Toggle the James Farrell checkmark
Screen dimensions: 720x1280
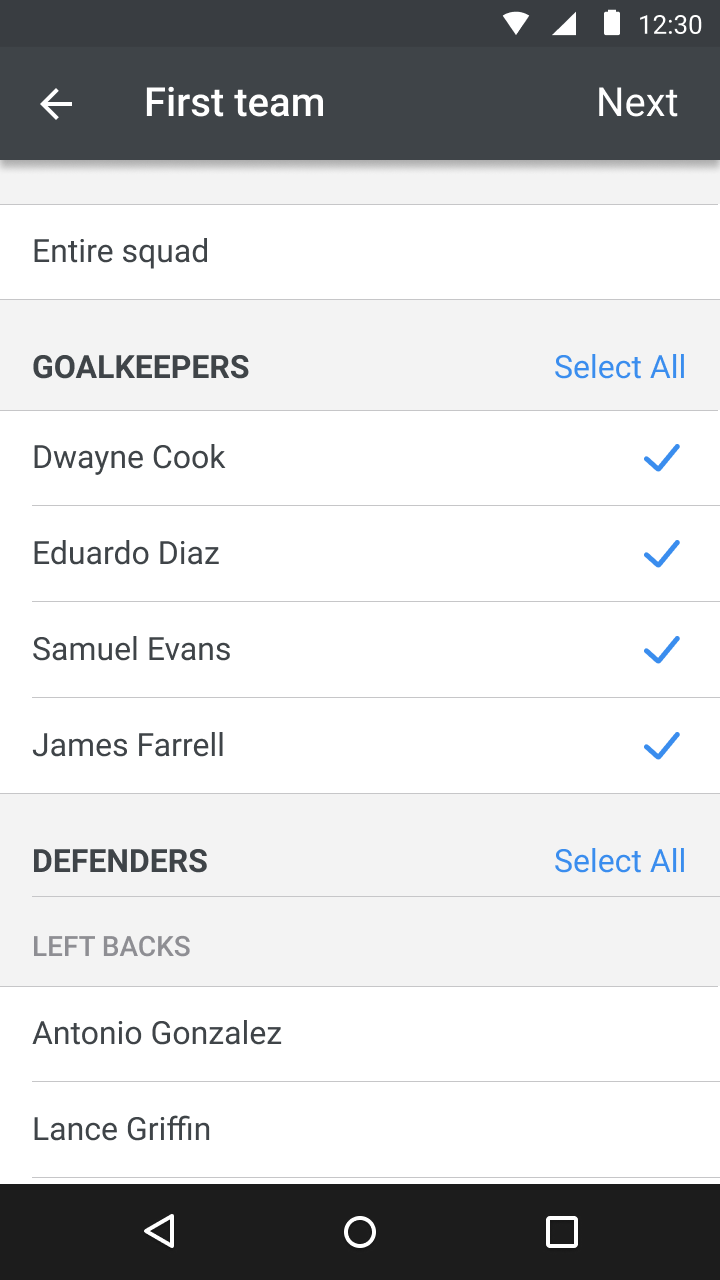click(x=661, y=746)
